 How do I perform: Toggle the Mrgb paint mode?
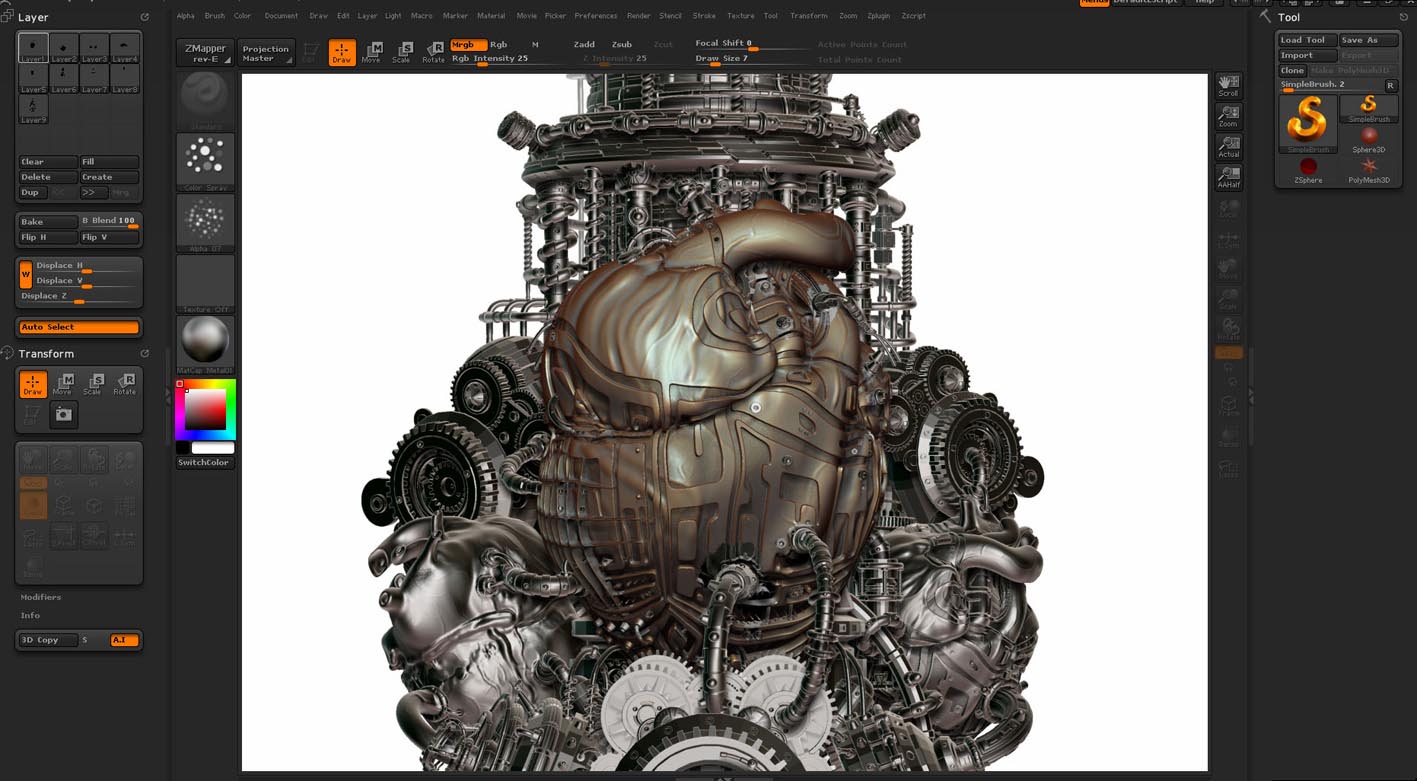[468, 45]
